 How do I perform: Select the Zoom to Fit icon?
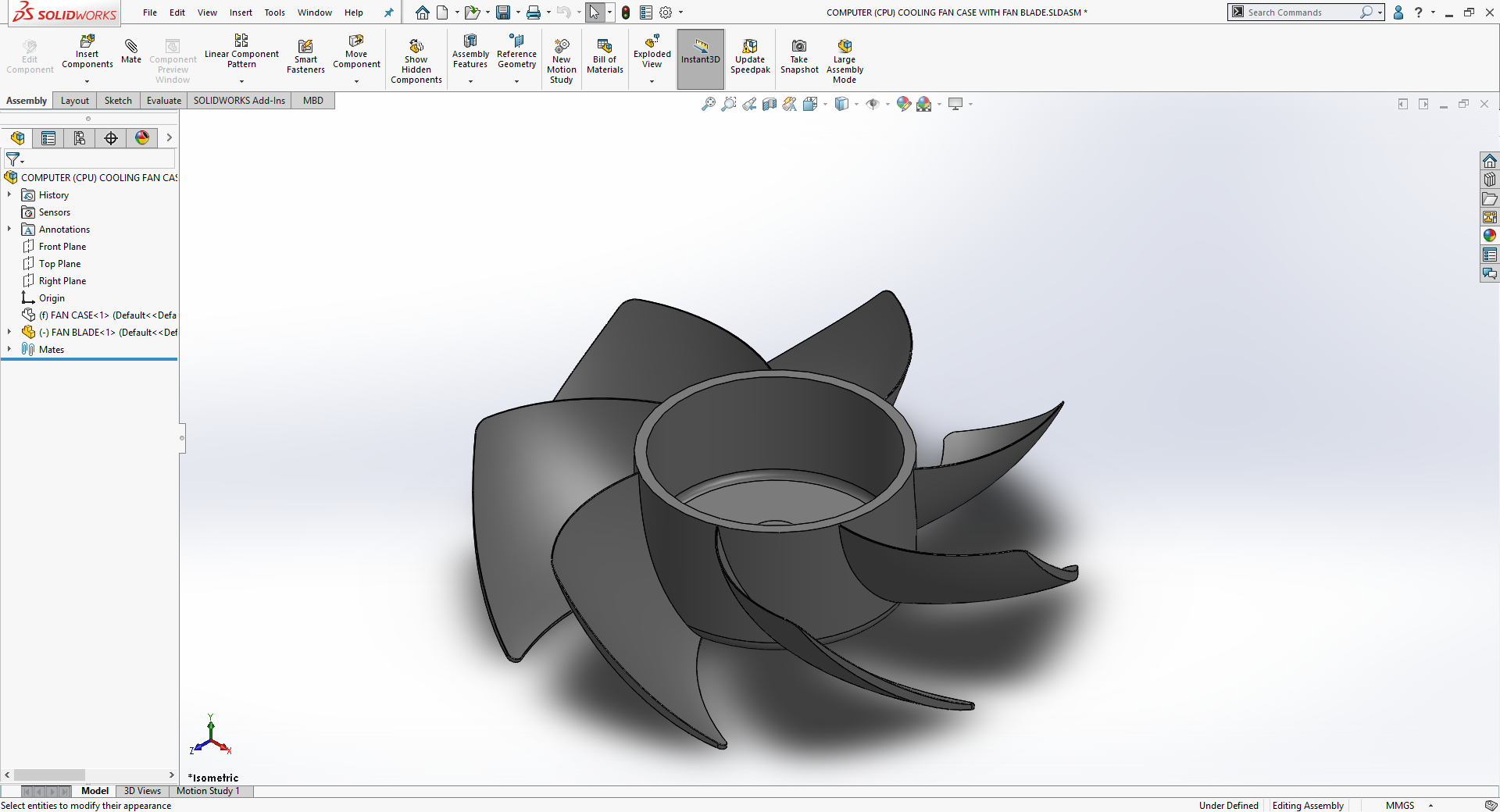click(x=709, y=103)
